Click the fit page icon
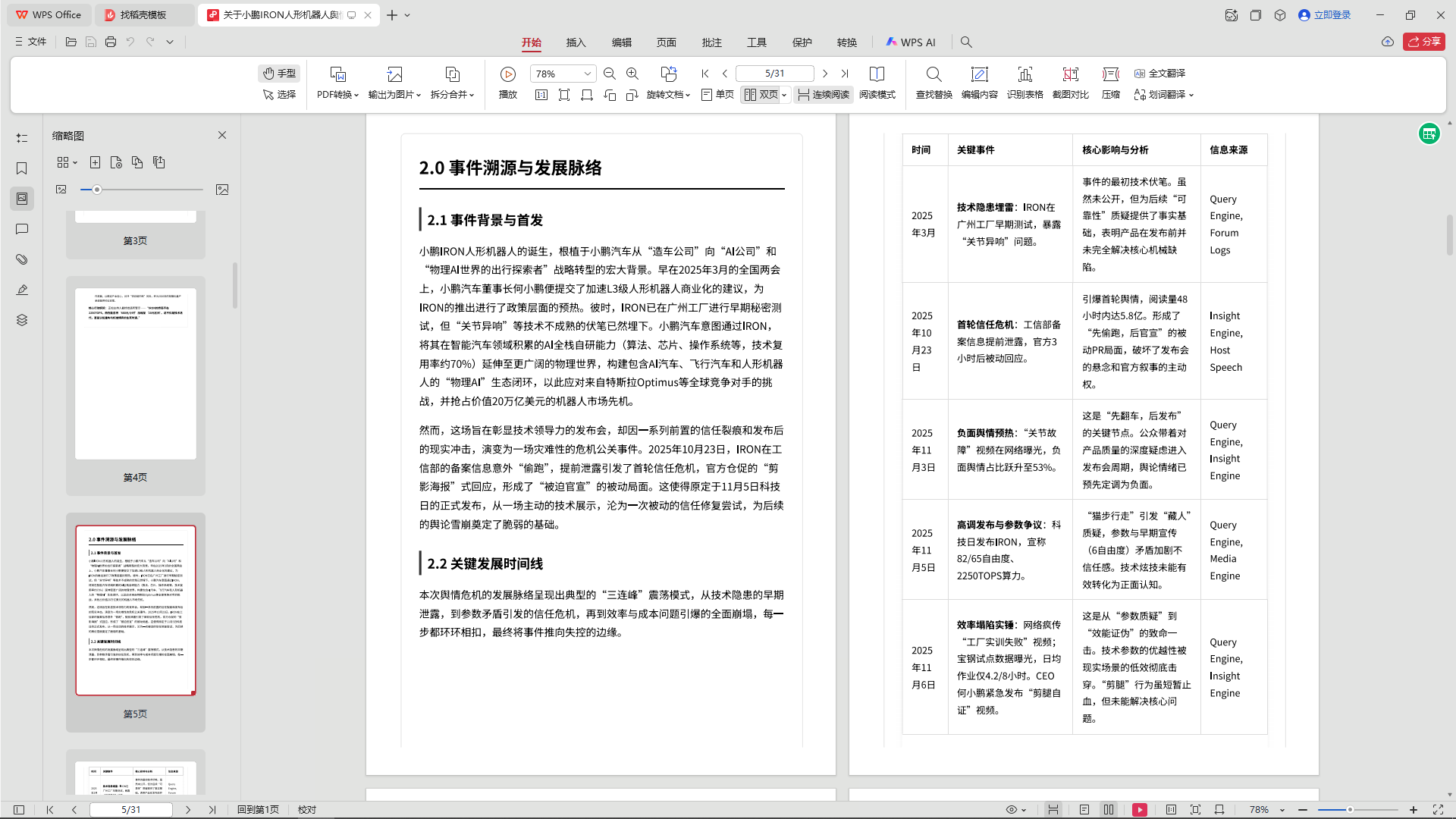 tap(564, 95)
